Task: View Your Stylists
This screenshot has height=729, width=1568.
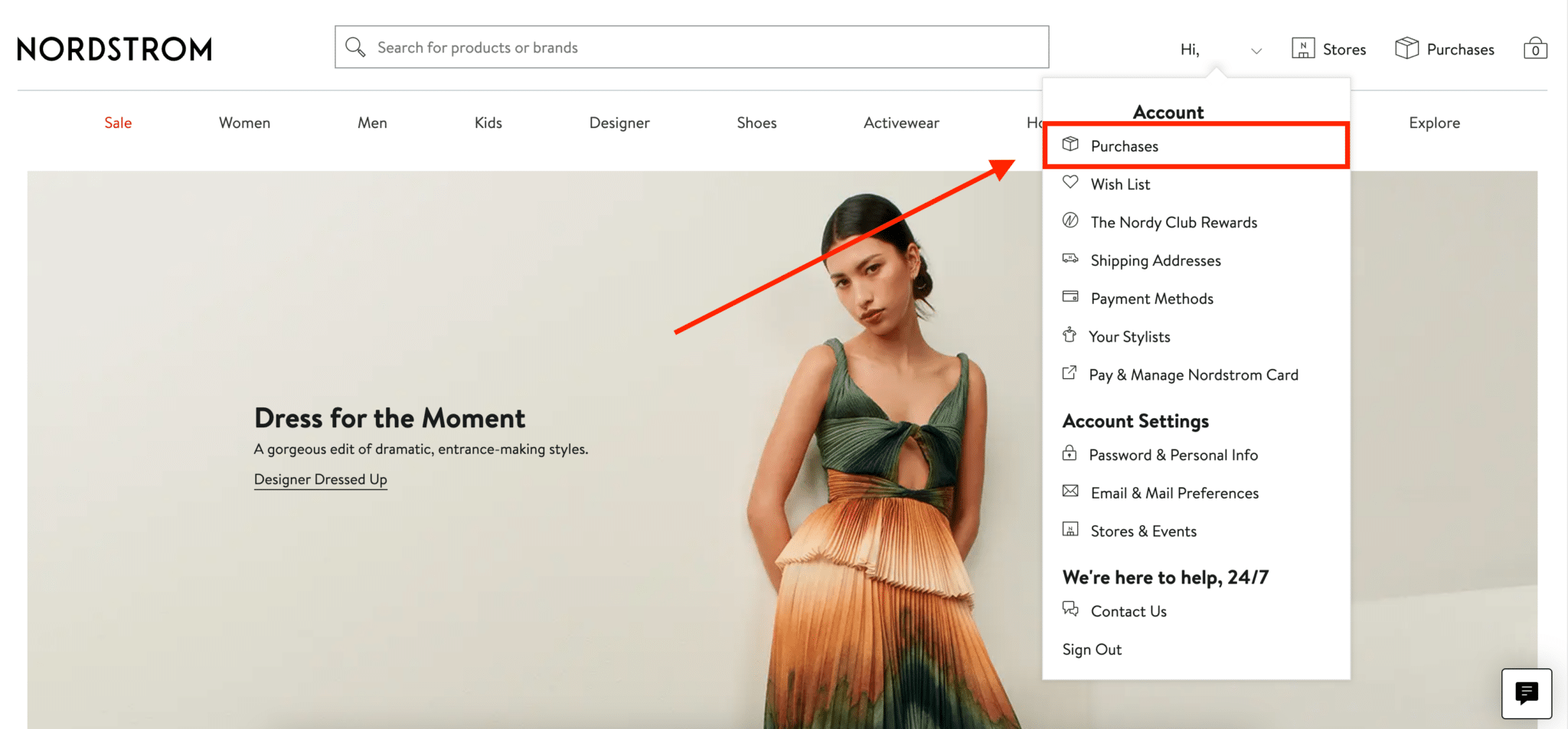Action: tap(1129, 337)
